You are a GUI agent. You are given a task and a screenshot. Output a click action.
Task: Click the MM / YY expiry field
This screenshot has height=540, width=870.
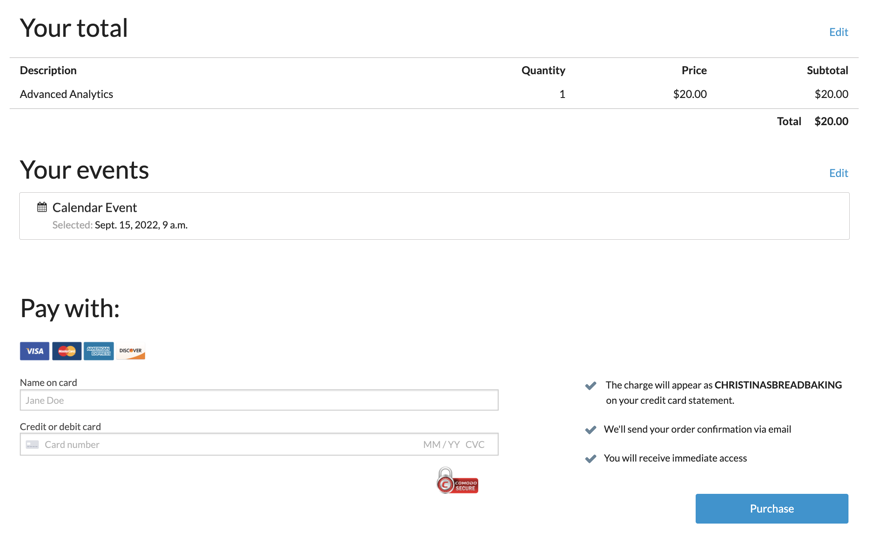click(441, 444)
